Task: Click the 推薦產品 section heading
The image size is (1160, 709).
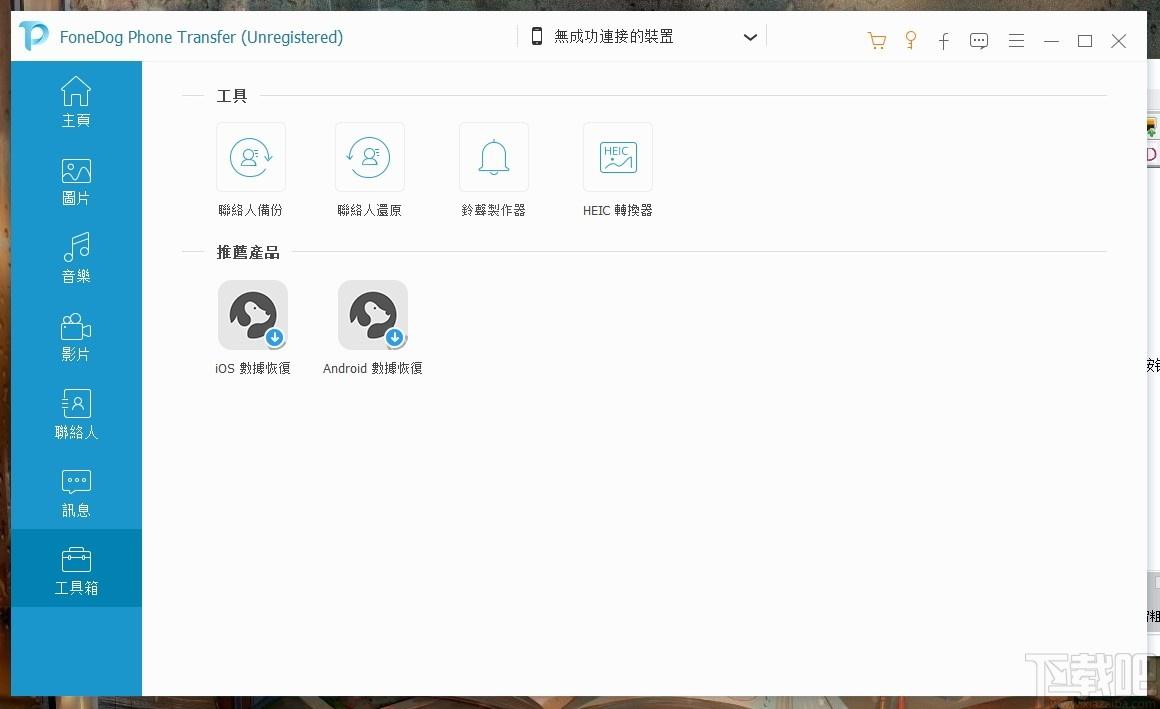Action: [248, 252]
